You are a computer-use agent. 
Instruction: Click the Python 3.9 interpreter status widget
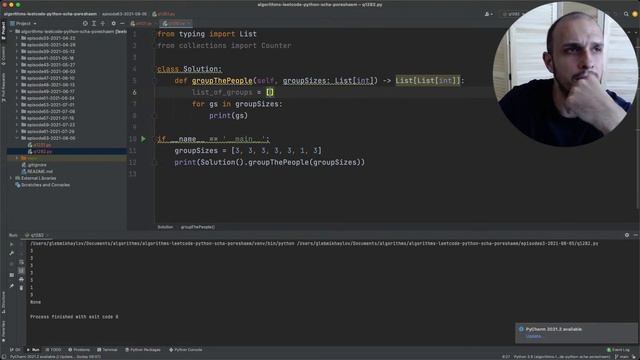562,357
